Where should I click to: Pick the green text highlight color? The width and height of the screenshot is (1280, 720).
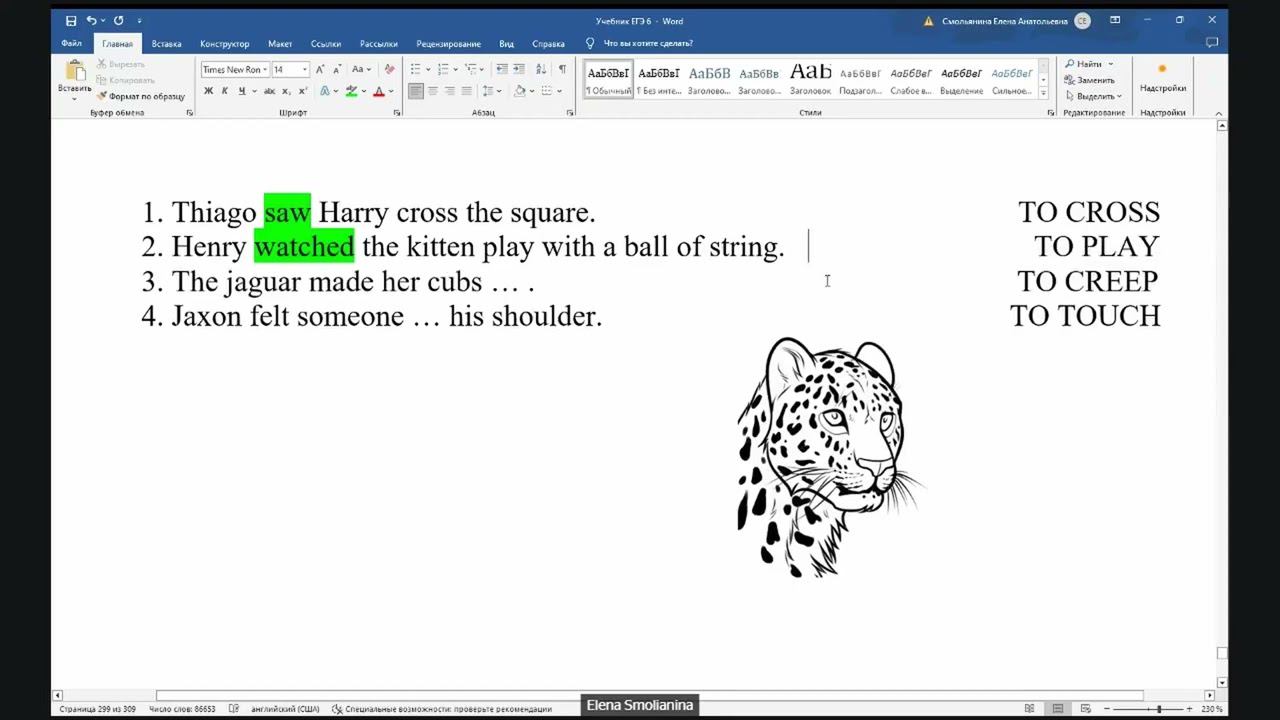click(351, 91)
